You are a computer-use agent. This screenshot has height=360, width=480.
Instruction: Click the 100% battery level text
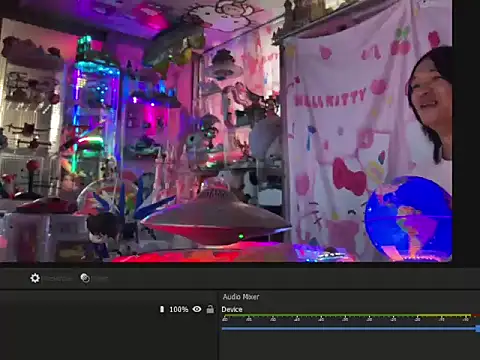point(179,309)
